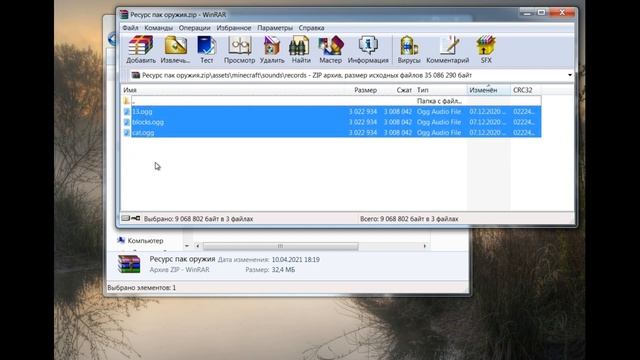The width and height of the screenshot is (640, 360).
Task: Open the Избранное menu
Action: click(x=234, y=28)
